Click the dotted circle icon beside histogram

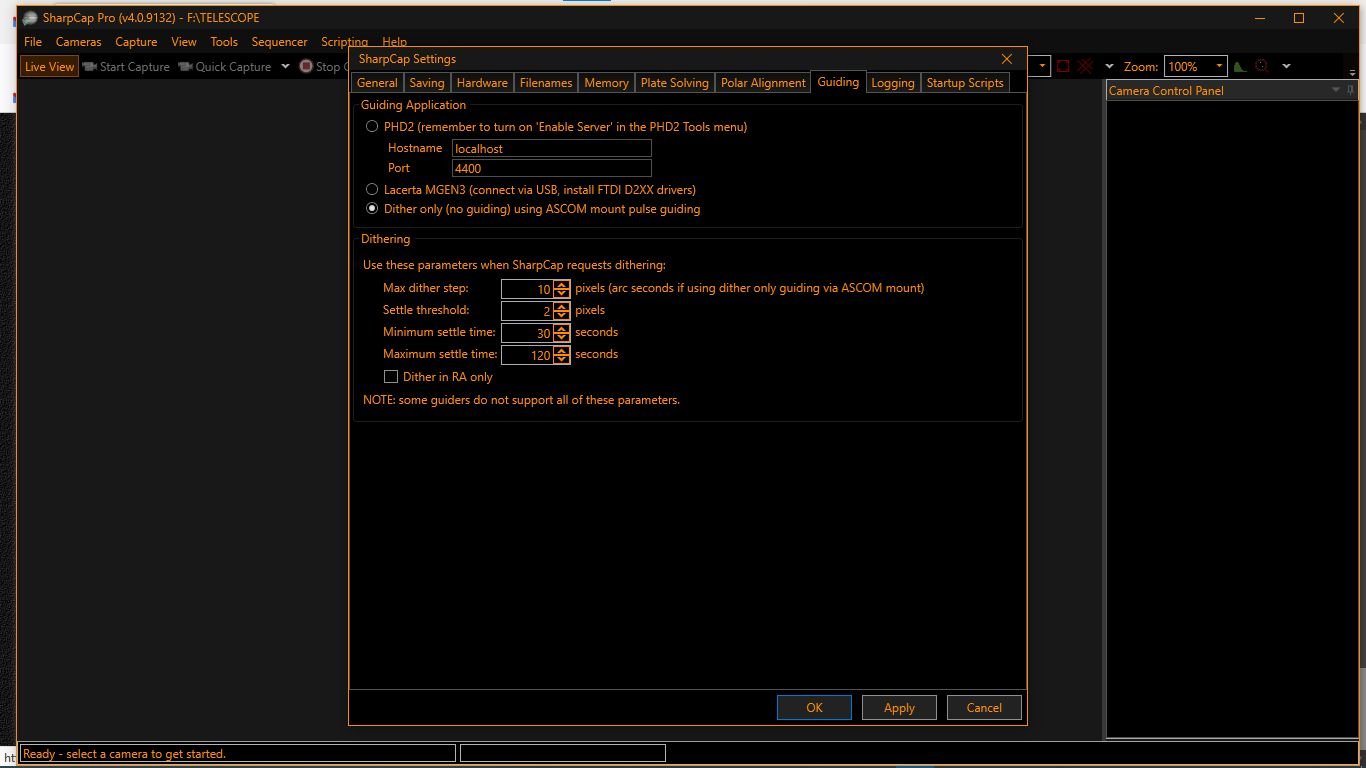pos(1262,67)
